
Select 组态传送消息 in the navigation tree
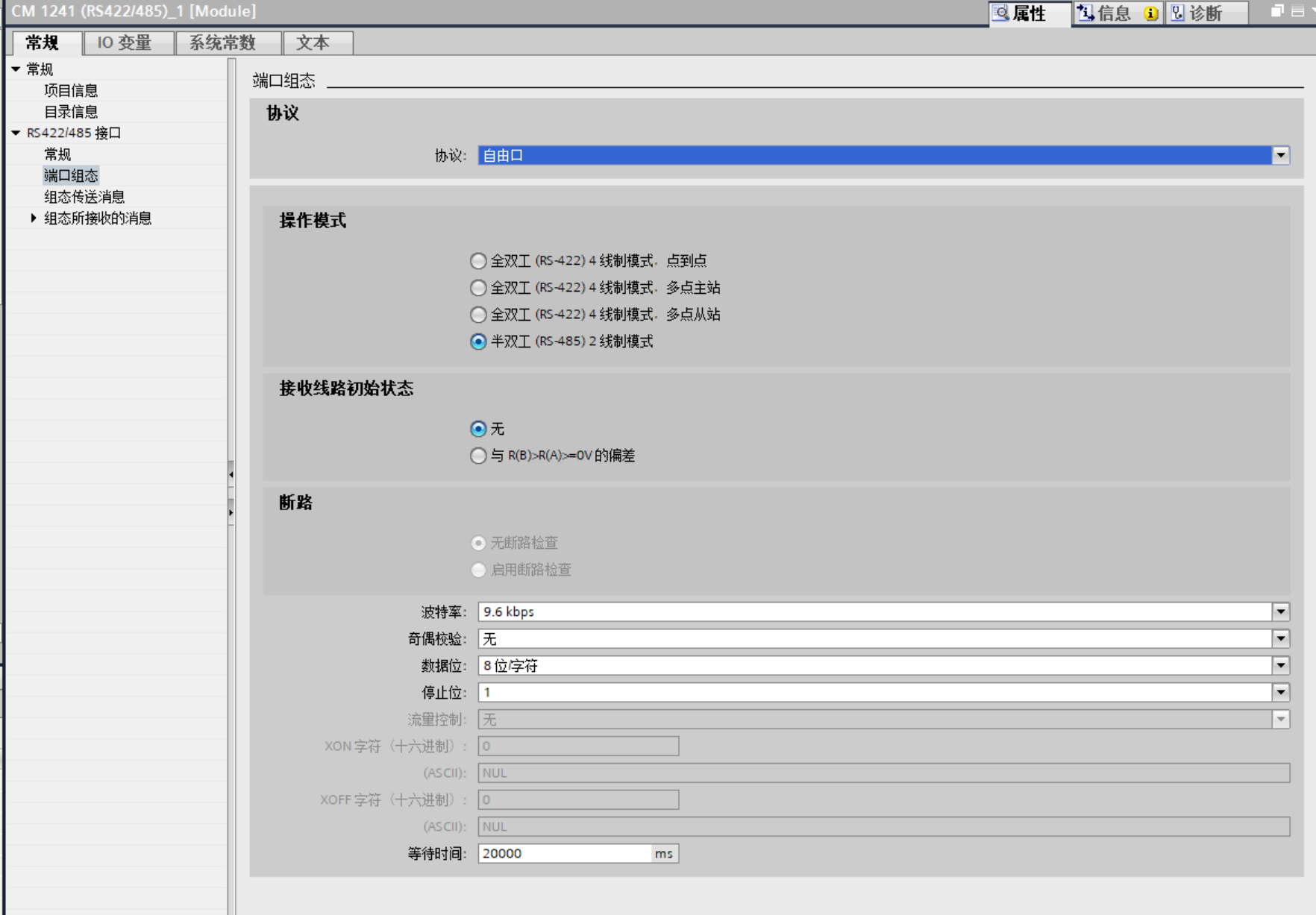[x=84, y=197]
